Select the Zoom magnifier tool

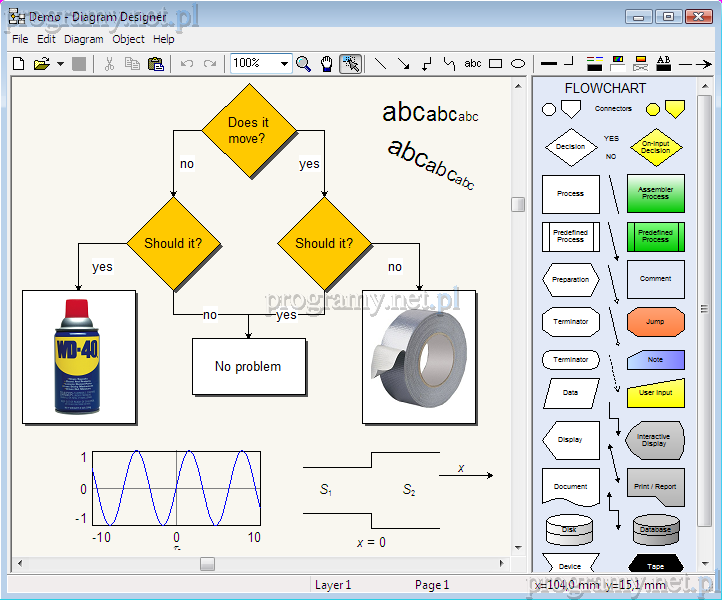pyautogui.click(x=303, y=64)
